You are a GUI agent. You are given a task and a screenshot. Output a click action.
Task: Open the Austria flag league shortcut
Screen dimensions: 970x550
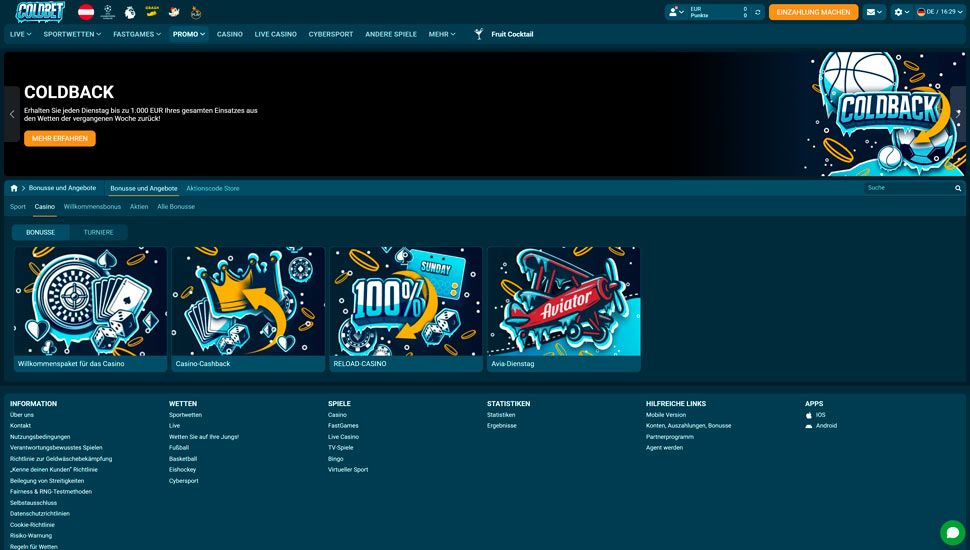pos(86,12)
